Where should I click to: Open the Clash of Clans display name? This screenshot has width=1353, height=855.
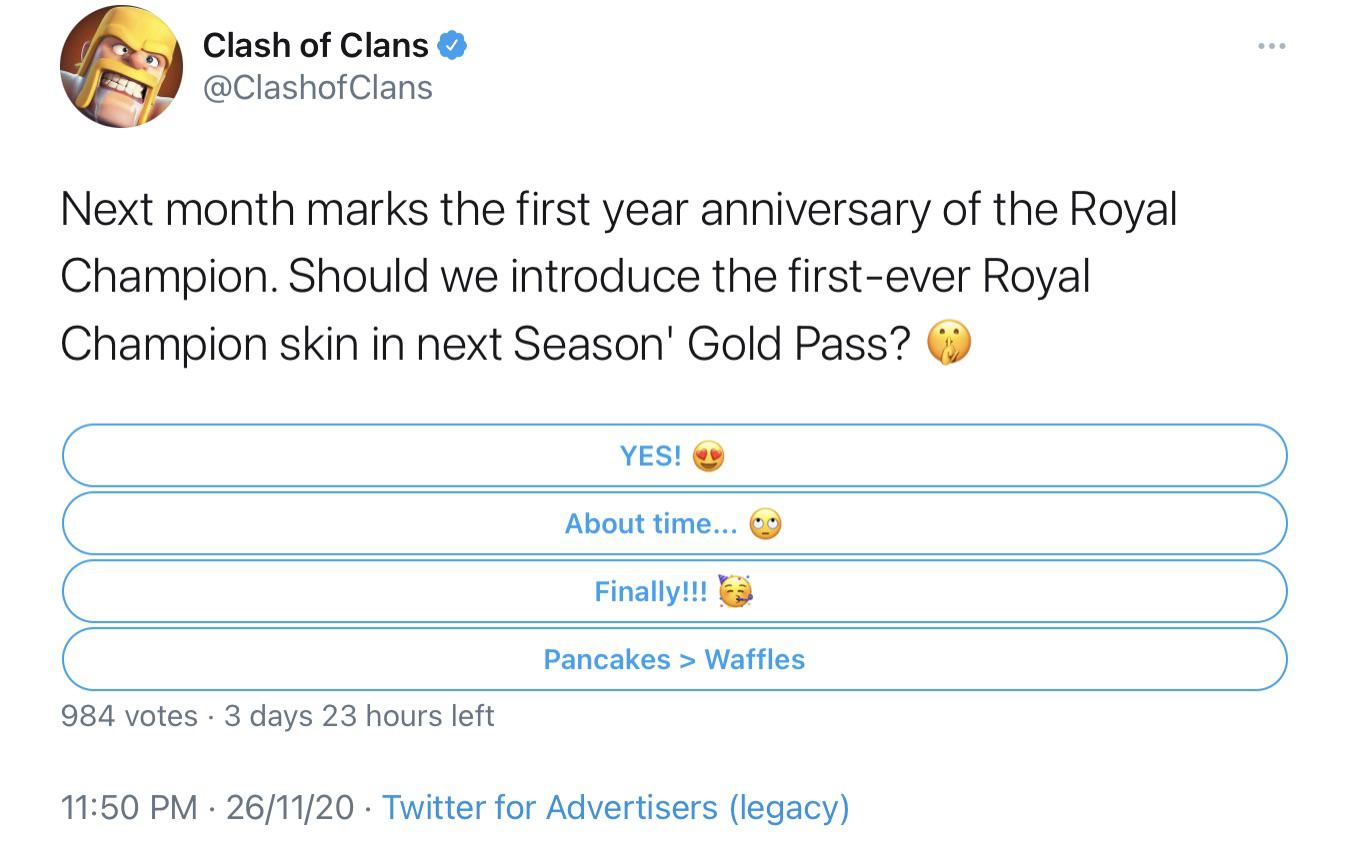pyautogui.click(x=315, y=45)
